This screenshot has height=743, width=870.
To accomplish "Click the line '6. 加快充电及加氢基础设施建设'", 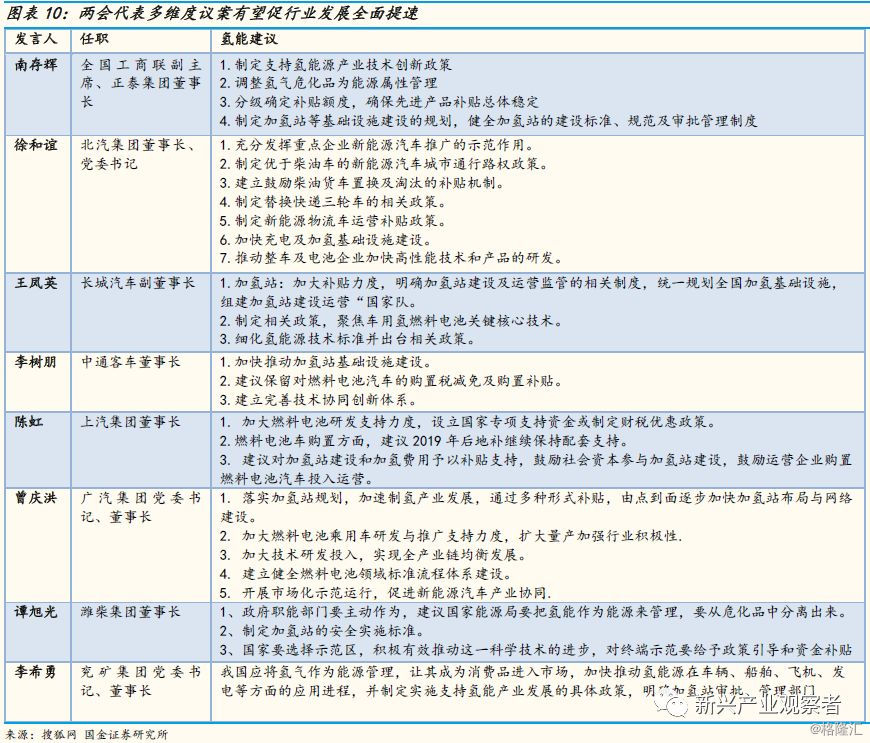I will (326, 240).
